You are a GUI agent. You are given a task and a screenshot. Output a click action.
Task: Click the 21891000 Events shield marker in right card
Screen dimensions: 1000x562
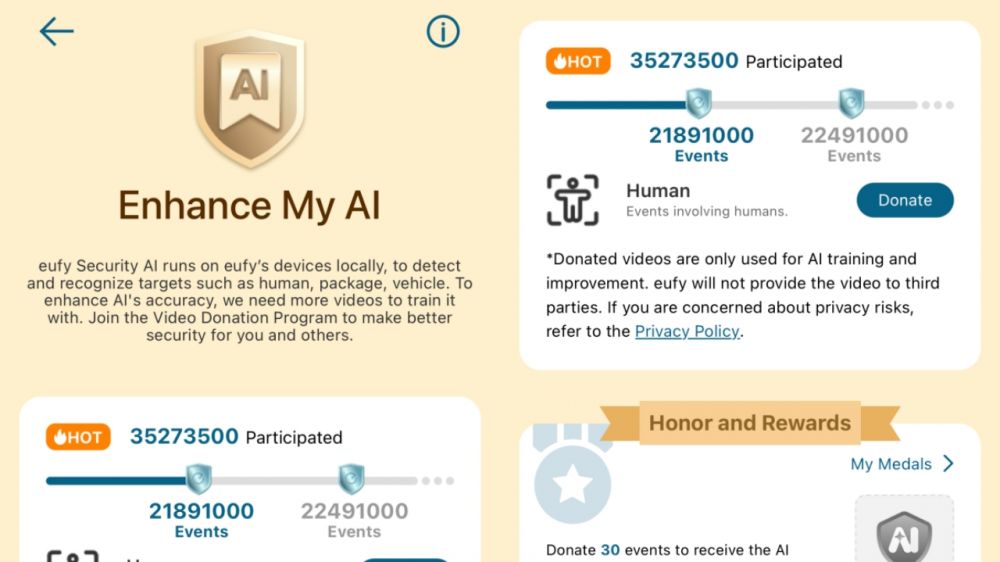(698, 103)
